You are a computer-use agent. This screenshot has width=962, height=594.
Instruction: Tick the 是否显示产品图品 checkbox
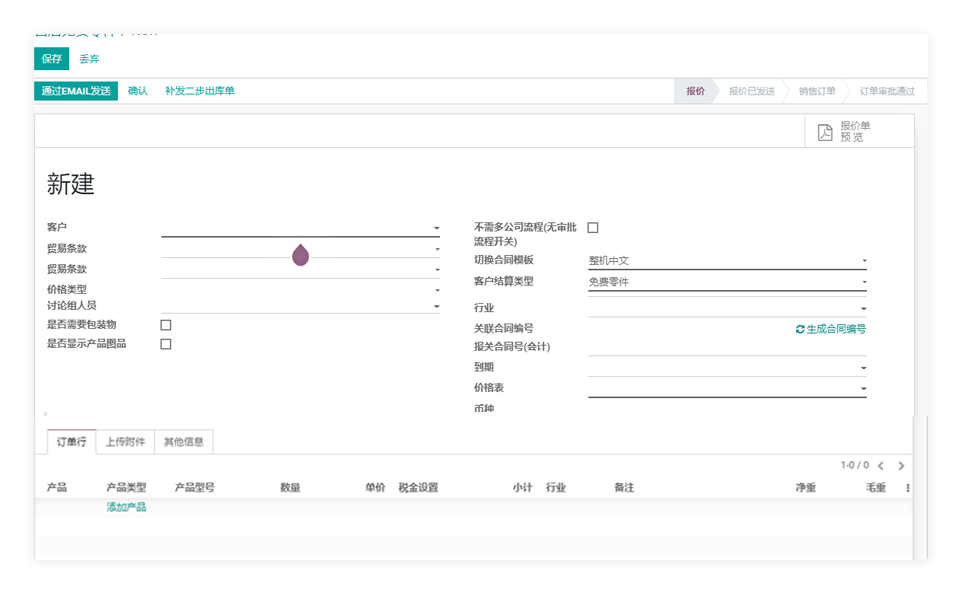coord(166,344)
